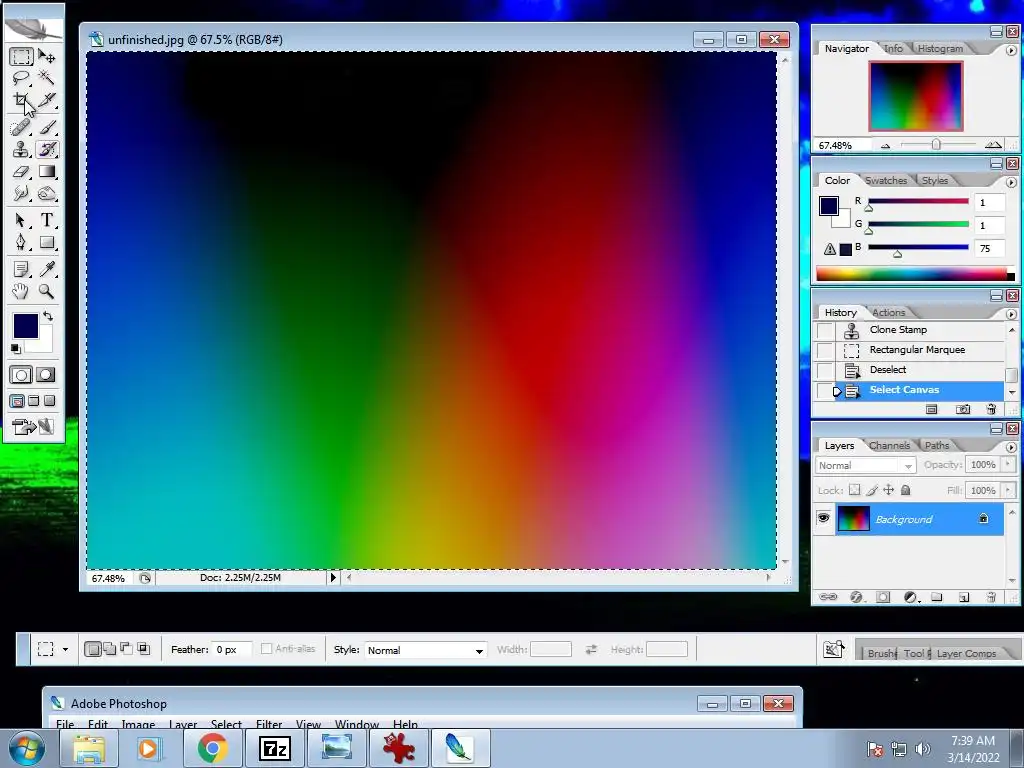Viewport: 1024px width, 768px height.
Task: Open the Color panel options menu
Action: click(1011, 182)
